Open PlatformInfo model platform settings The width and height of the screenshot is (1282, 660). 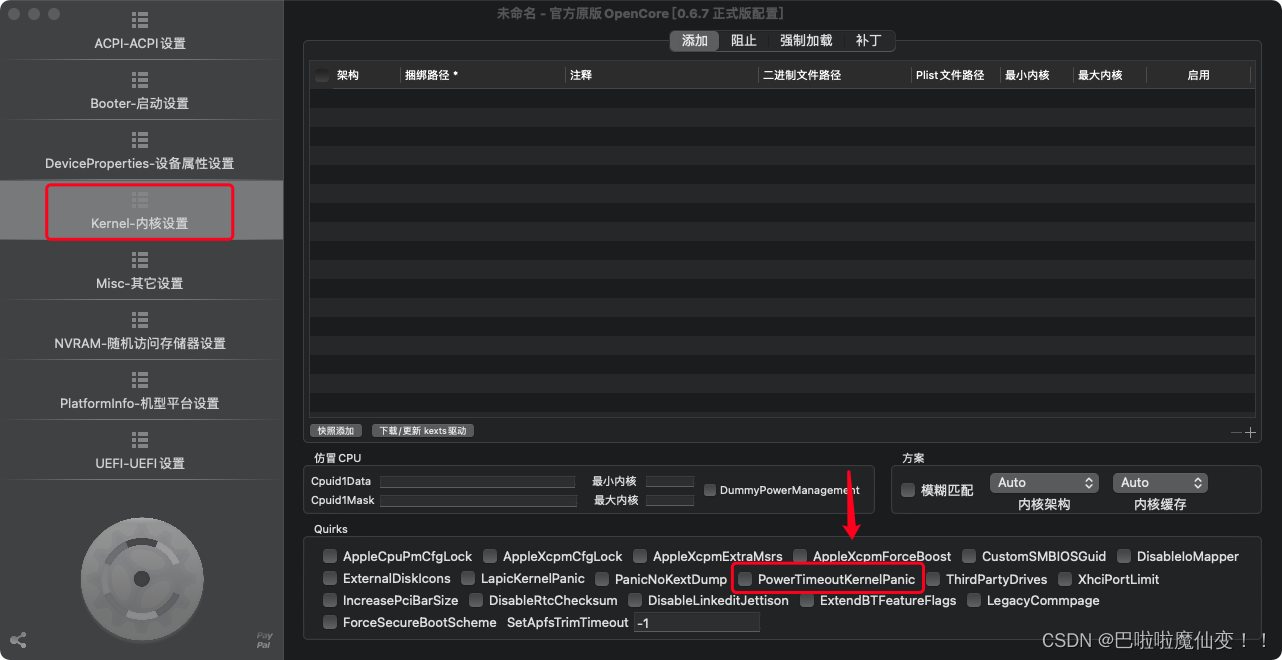coord(140,390)
